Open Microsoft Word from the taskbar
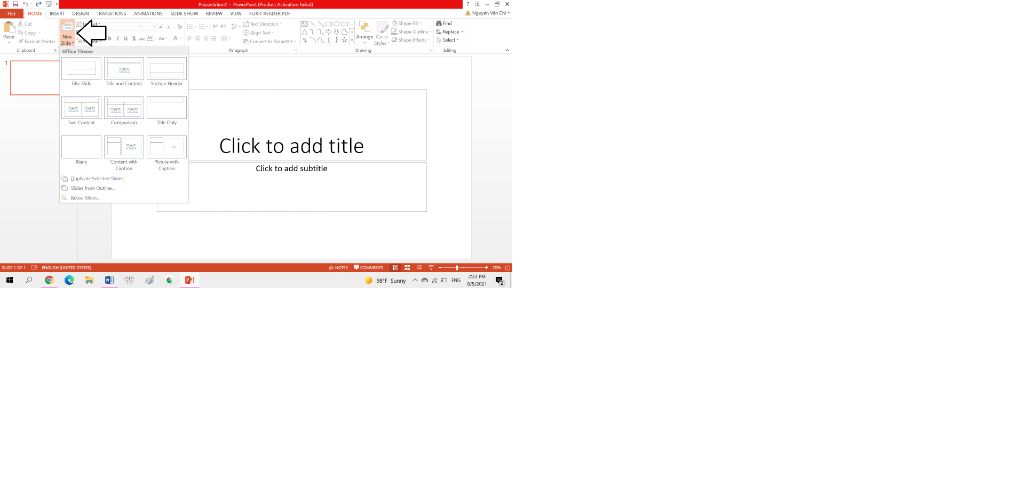 pyautogui.click(x=109, y=280)
